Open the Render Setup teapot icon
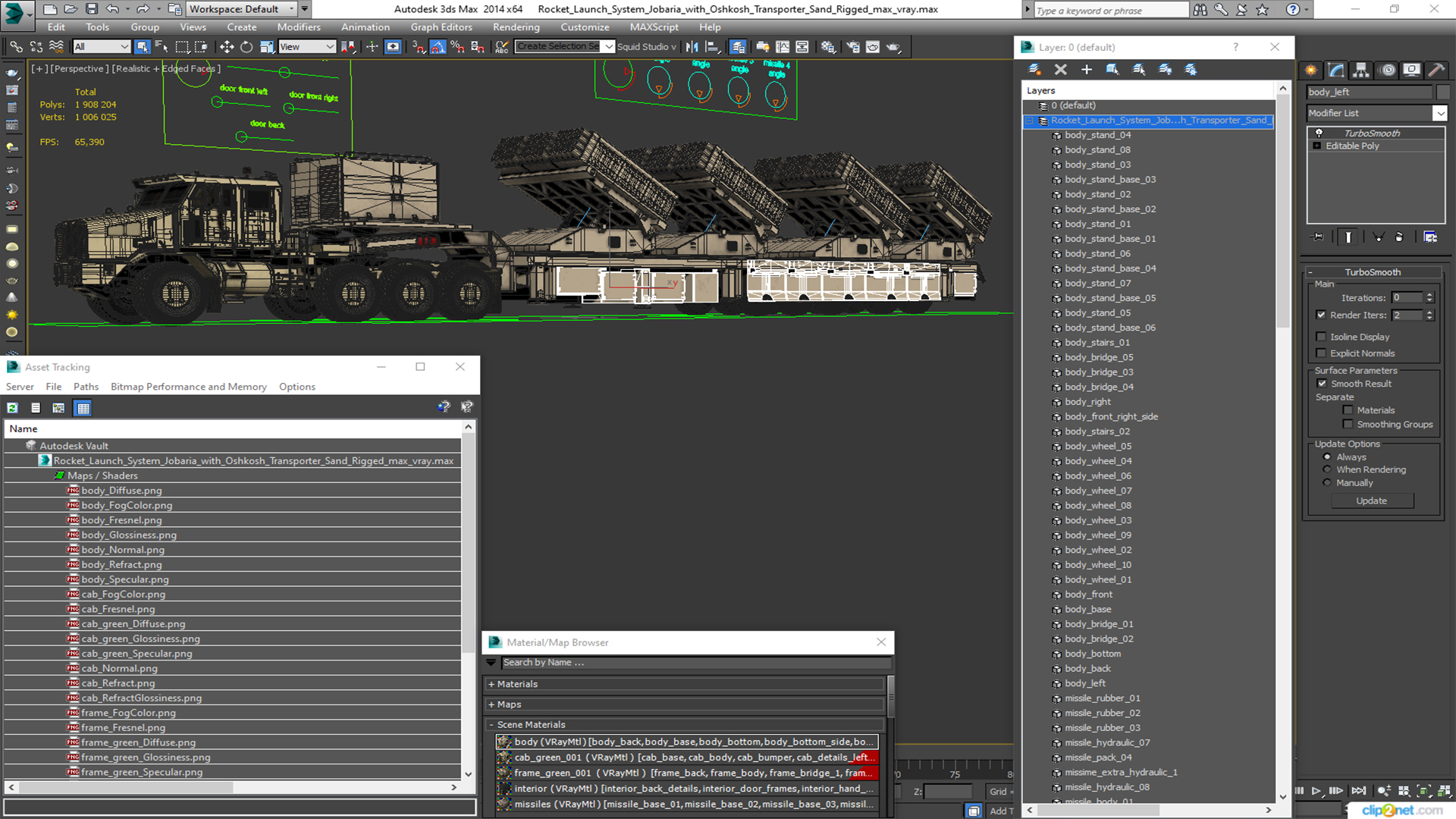1456x819 pixels. click(x=853, y=47)
